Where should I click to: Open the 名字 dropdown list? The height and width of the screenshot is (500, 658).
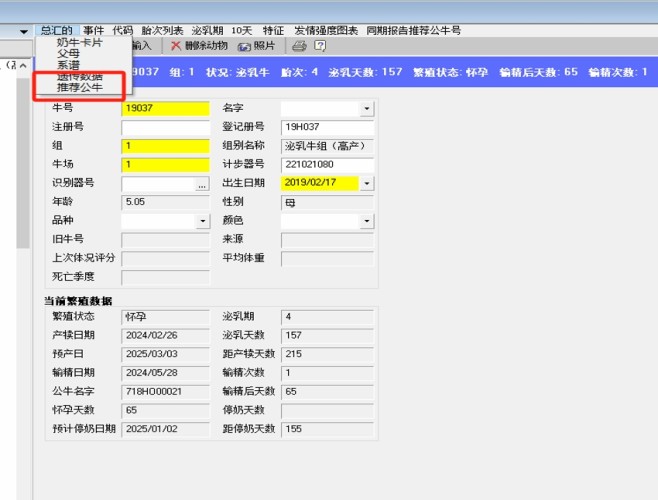point(367,109)
